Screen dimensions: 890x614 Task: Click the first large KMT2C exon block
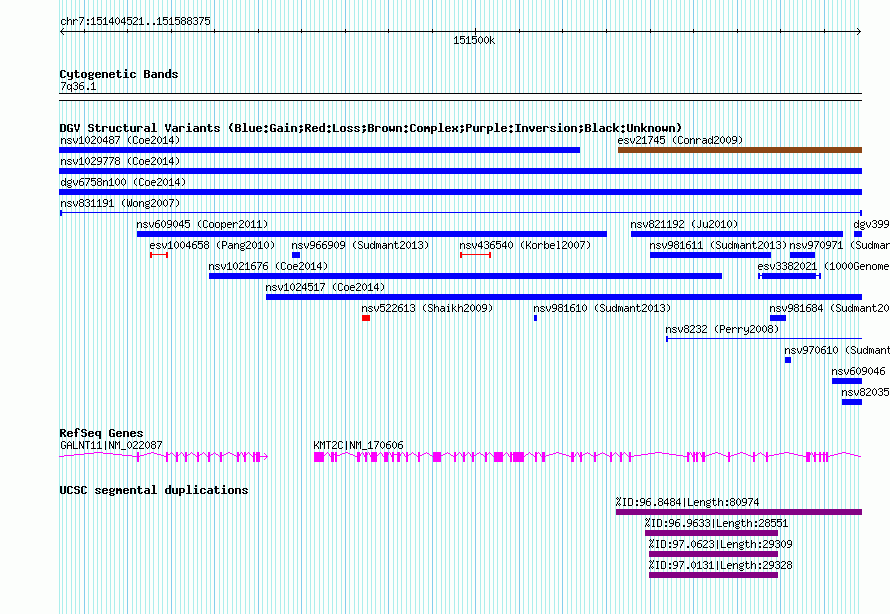click(x=319, y=457)
